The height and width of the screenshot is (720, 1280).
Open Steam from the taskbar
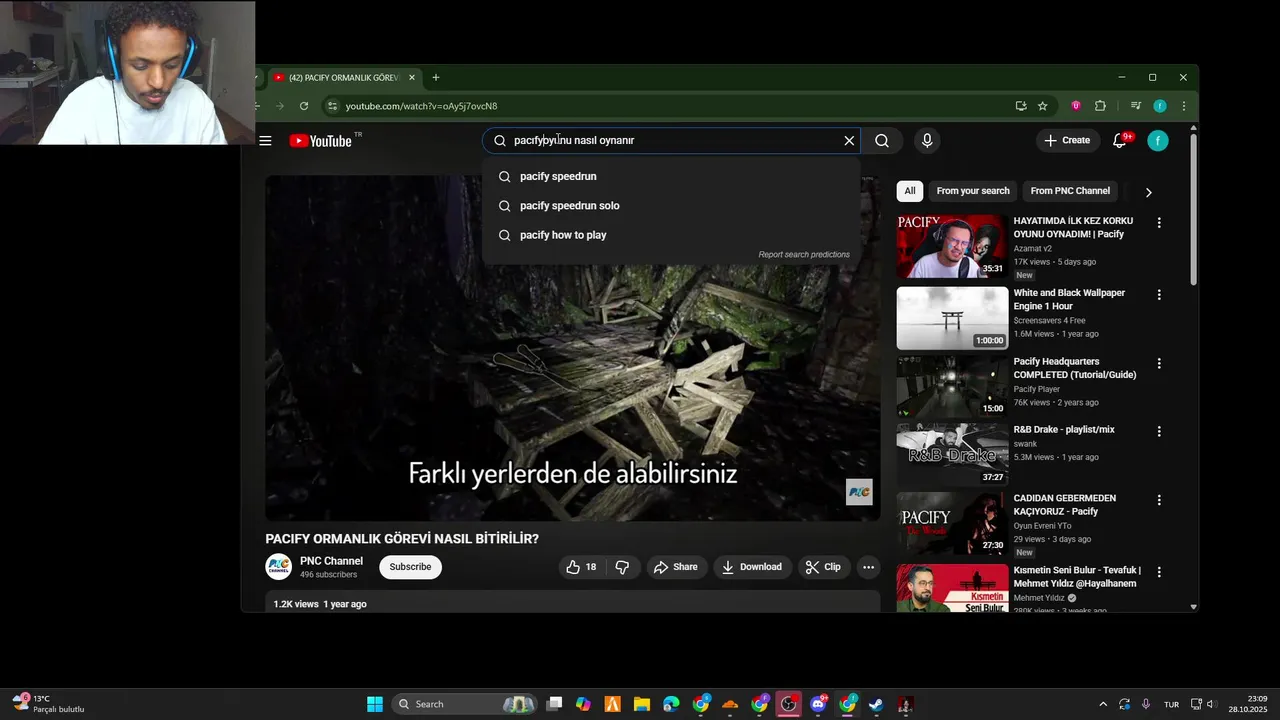876,704
